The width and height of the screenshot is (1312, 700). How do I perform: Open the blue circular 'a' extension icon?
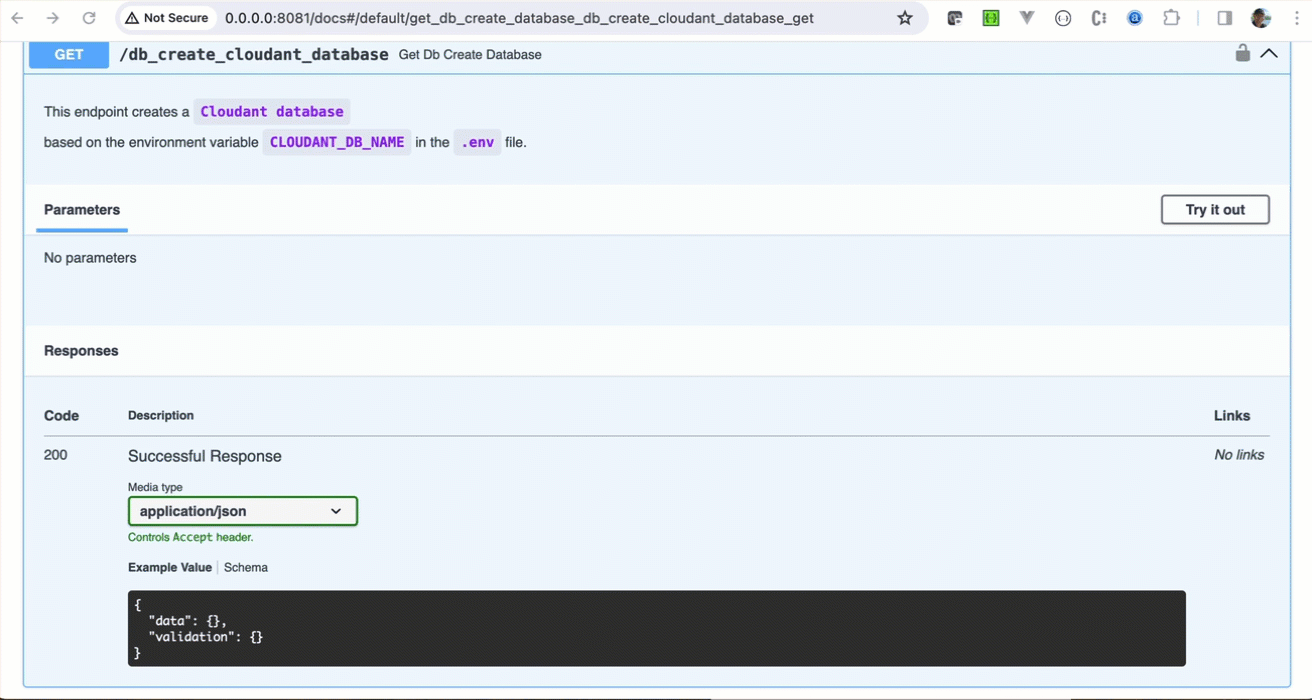(x=1135, y=18)
